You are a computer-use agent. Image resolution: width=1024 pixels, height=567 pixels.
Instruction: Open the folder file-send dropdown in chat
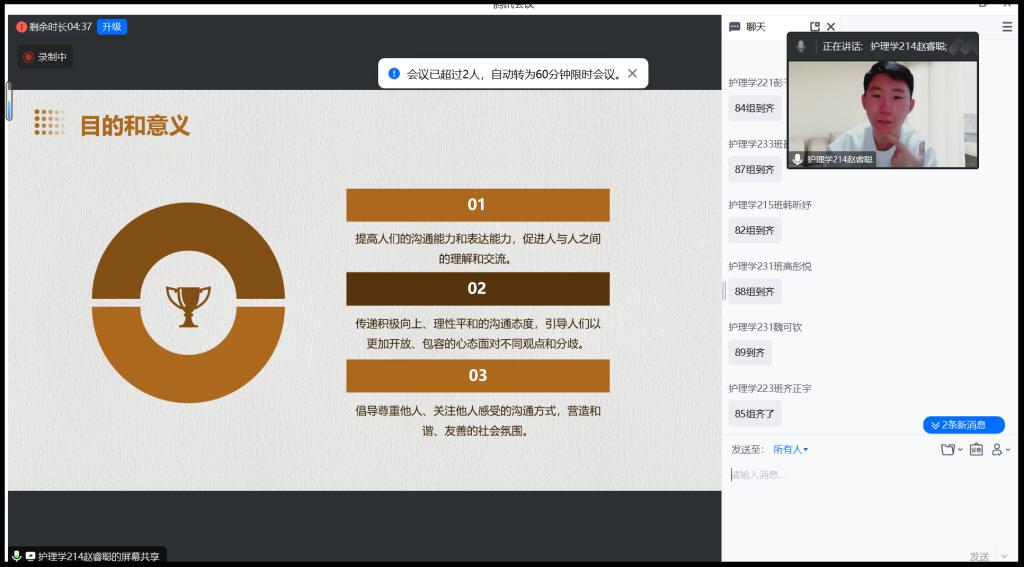point(951,450)
